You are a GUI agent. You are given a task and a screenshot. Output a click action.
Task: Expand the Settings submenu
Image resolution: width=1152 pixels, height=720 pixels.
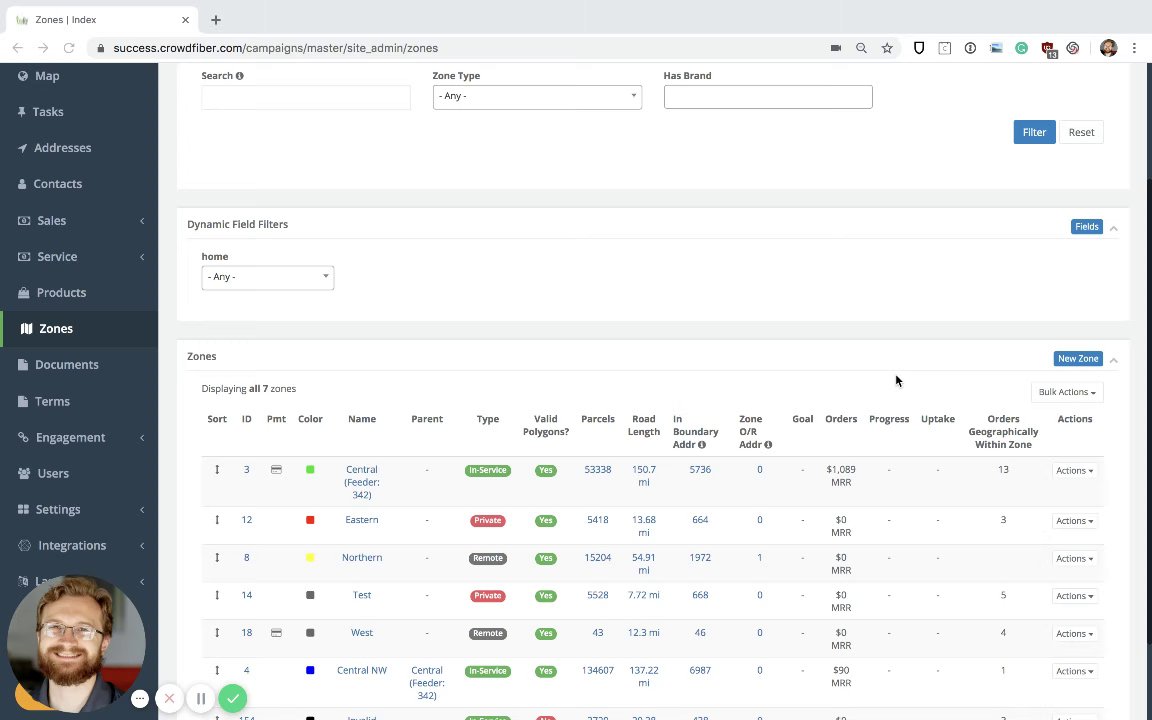(79, 509)
